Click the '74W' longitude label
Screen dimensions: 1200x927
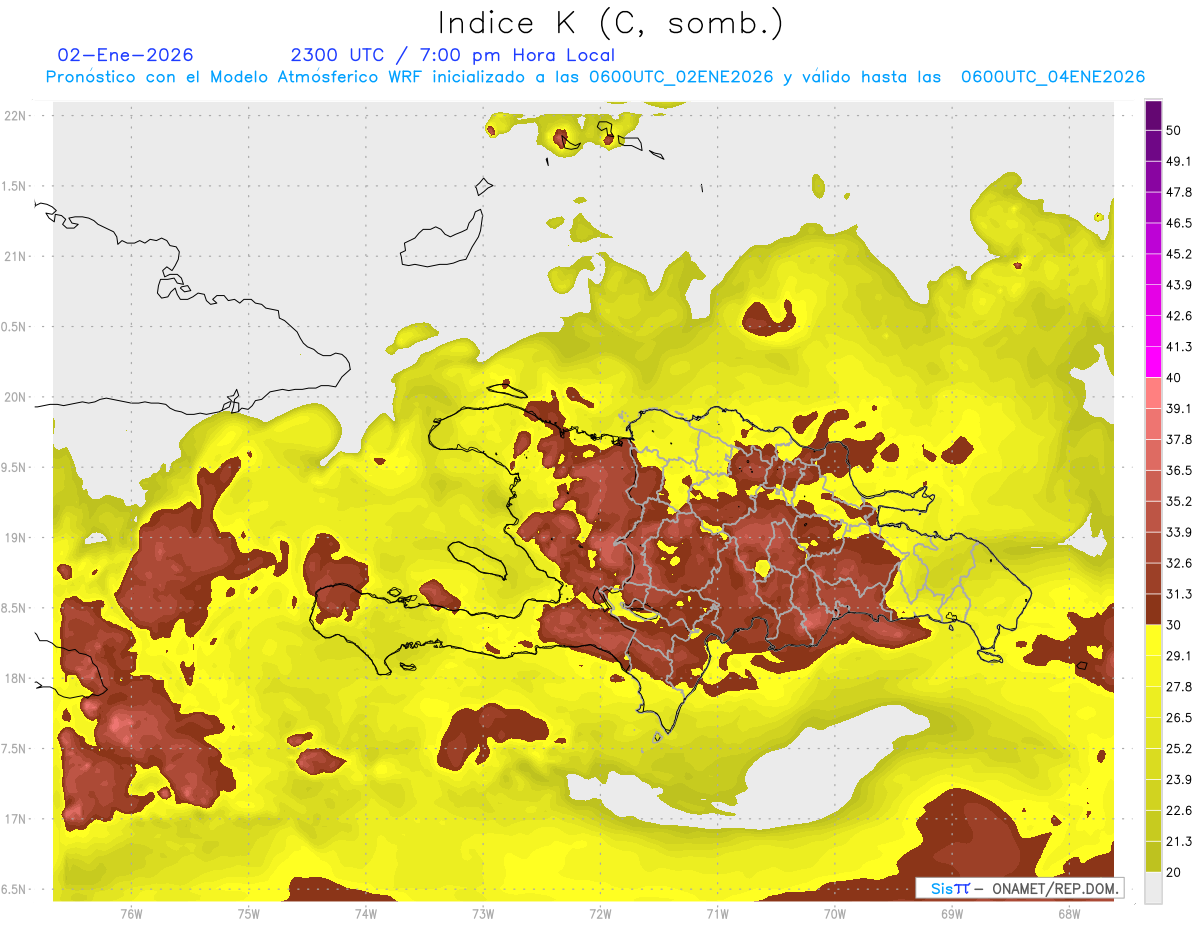click(365, 913)
